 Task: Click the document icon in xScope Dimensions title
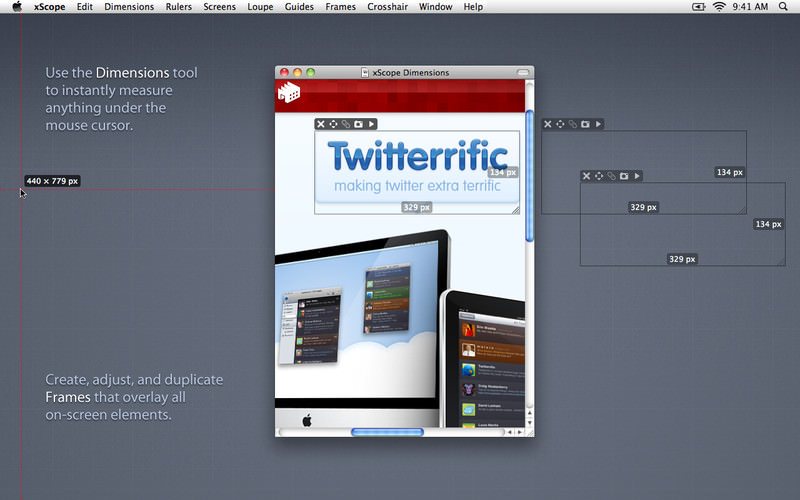coord(365,72)
